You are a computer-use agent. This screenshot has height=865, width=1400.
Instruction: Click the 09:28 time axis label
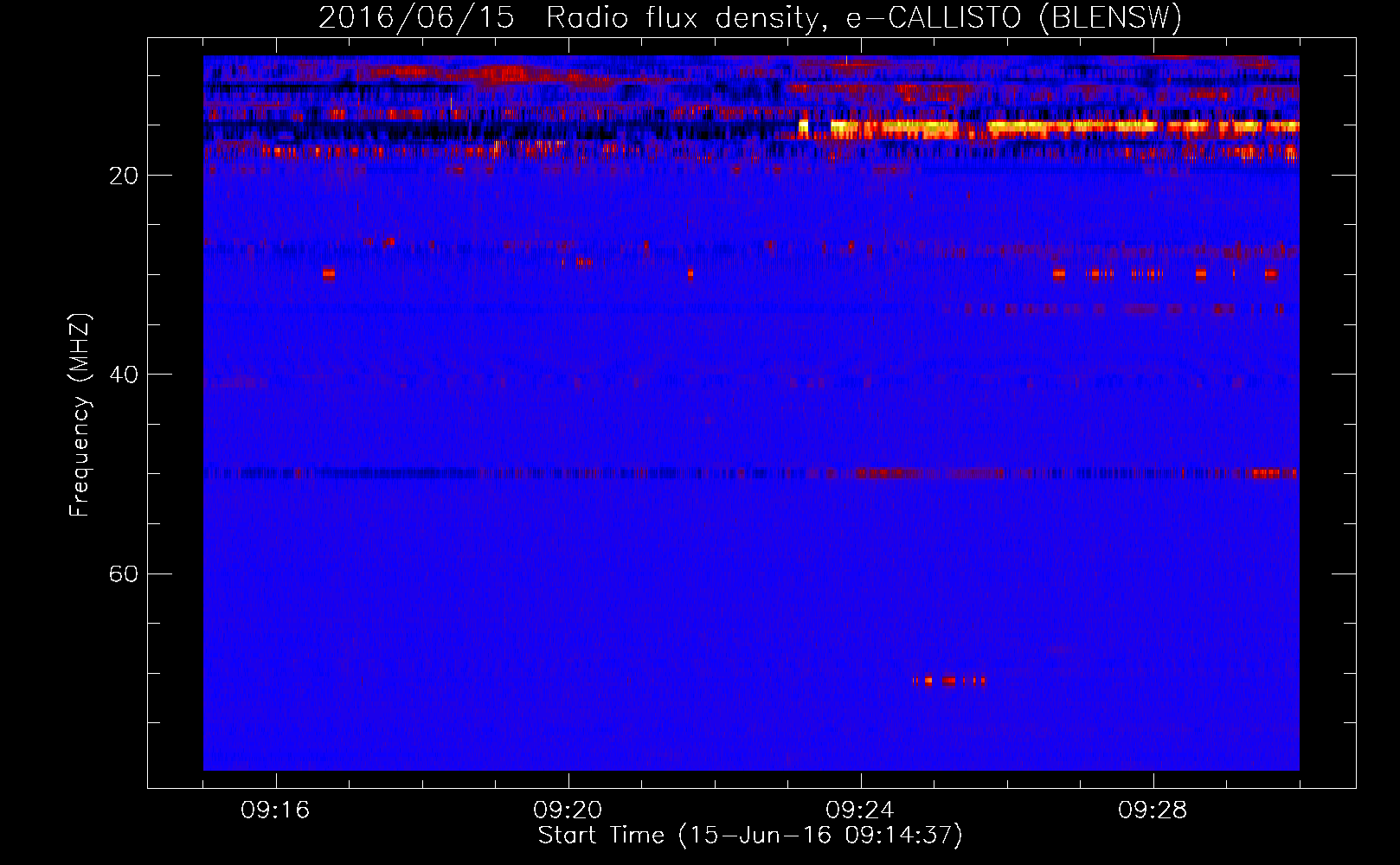(x=1153, y=811)
